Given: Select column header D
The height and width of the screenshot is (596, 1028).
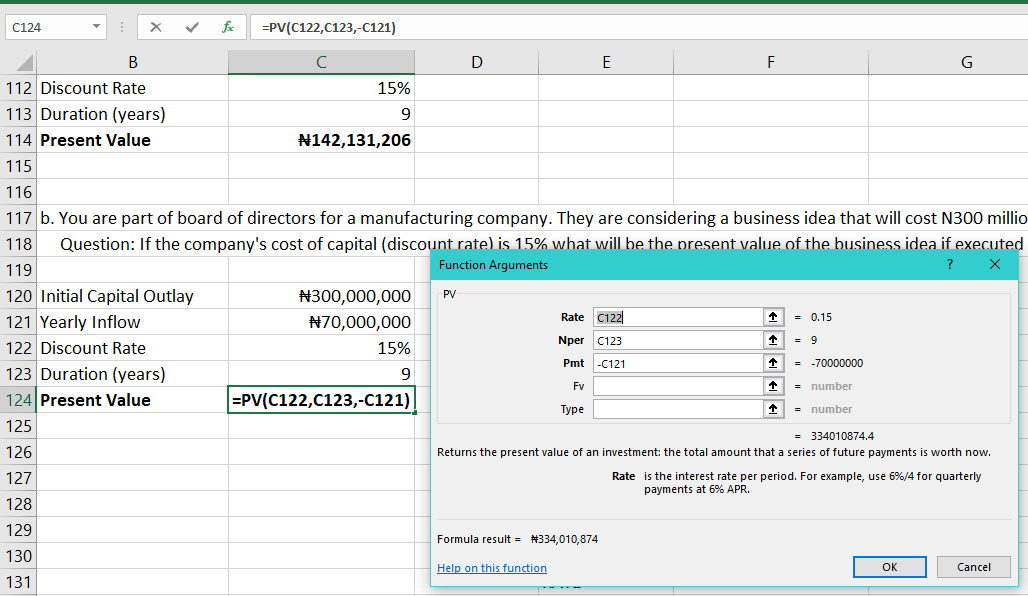Looking at the screenshot, I should point(476,61).
